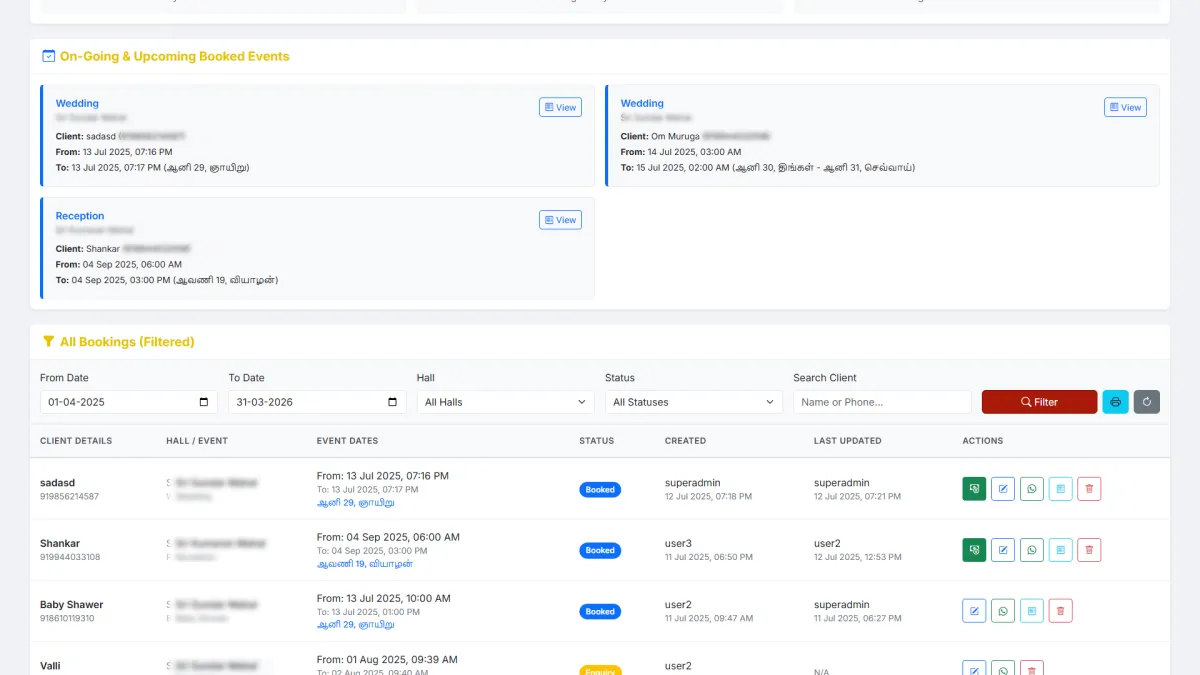This screenshot has height=675, width=1200.
Task: View Shankar Reception event card
Action: pos(560,220)
